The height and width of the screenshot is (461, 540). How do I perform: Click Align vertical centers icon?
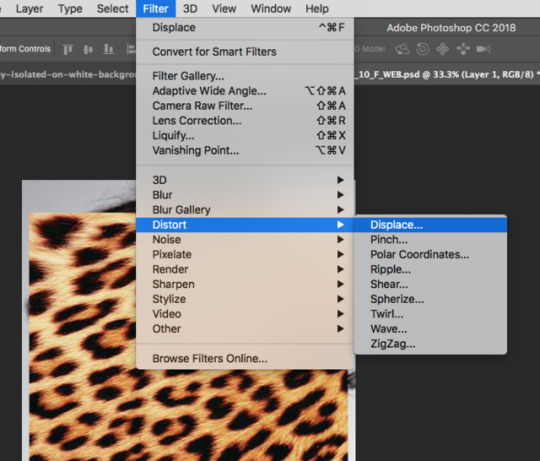(88, 49)
